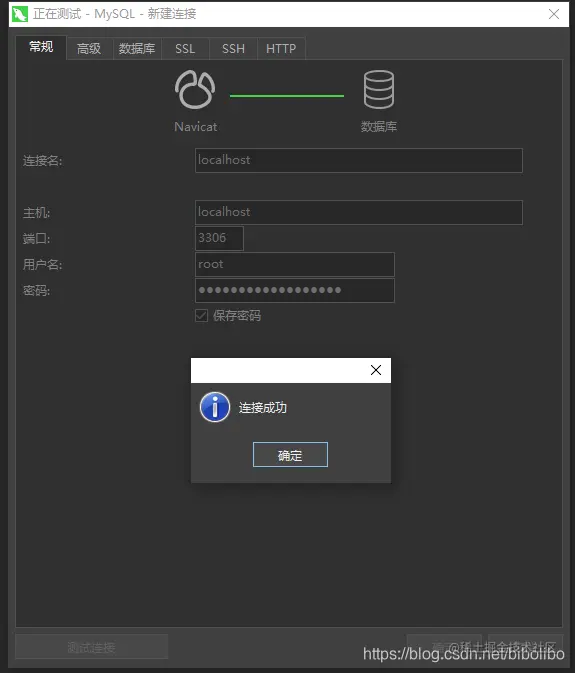Screen dimensions: 575x673
Task: Focus the 密码 password field
Action: [295, 291]
